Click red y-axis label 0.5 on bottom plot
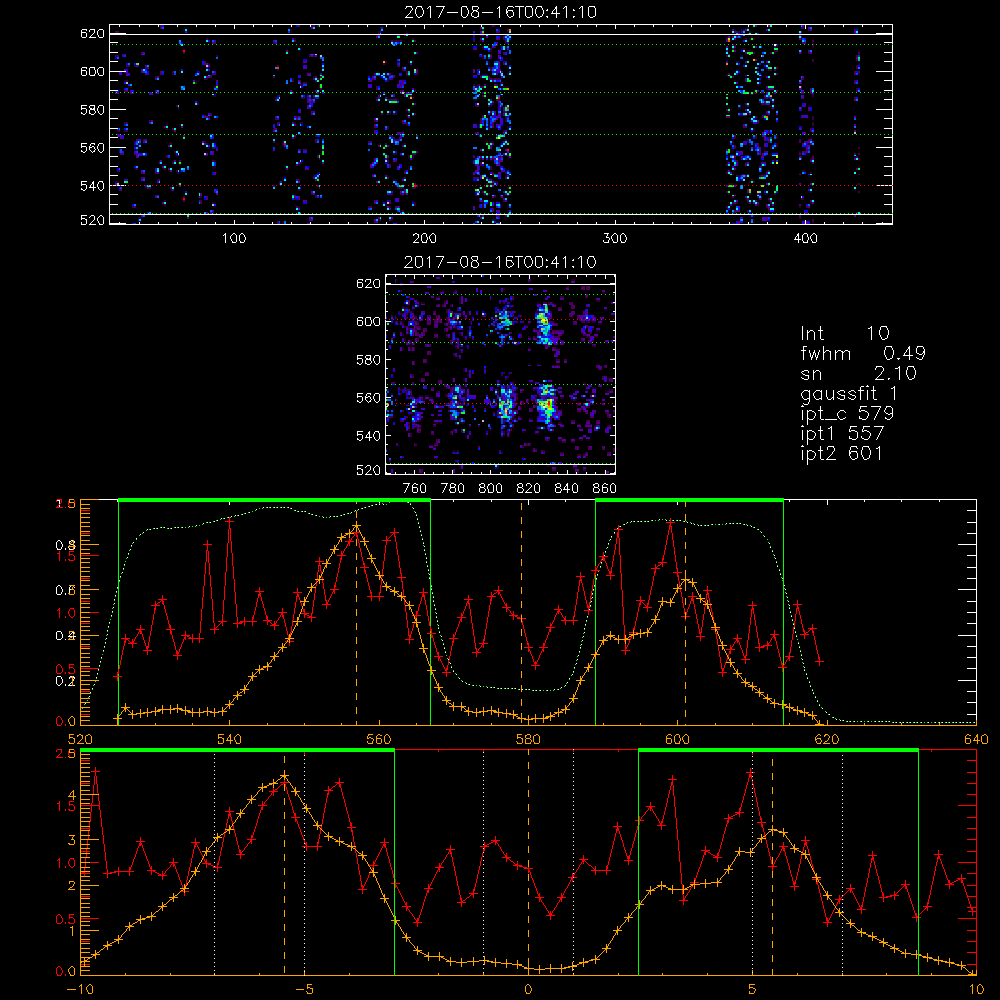 [66, 920]
